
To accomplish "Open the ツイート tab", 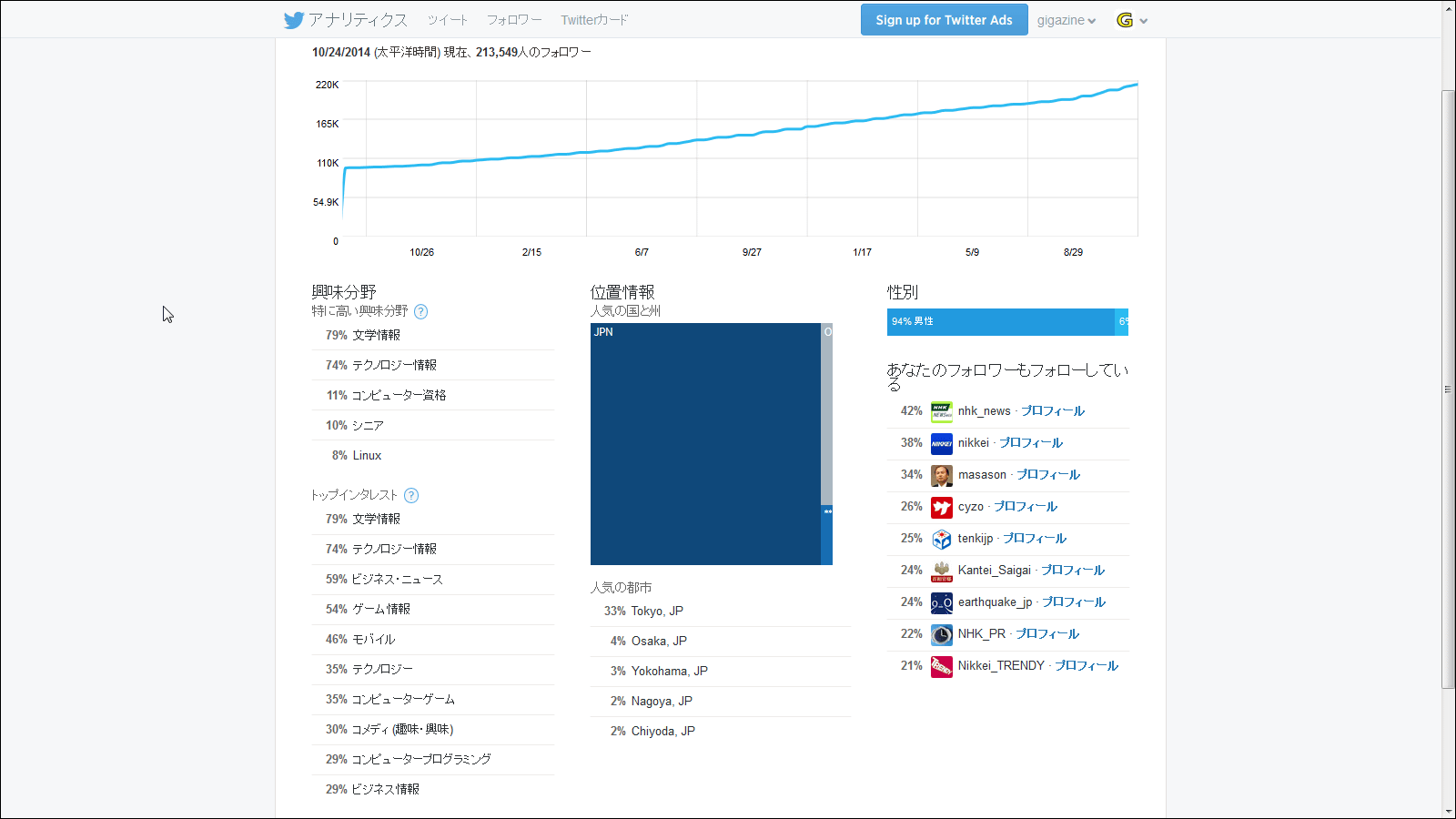I will [447, 20].
